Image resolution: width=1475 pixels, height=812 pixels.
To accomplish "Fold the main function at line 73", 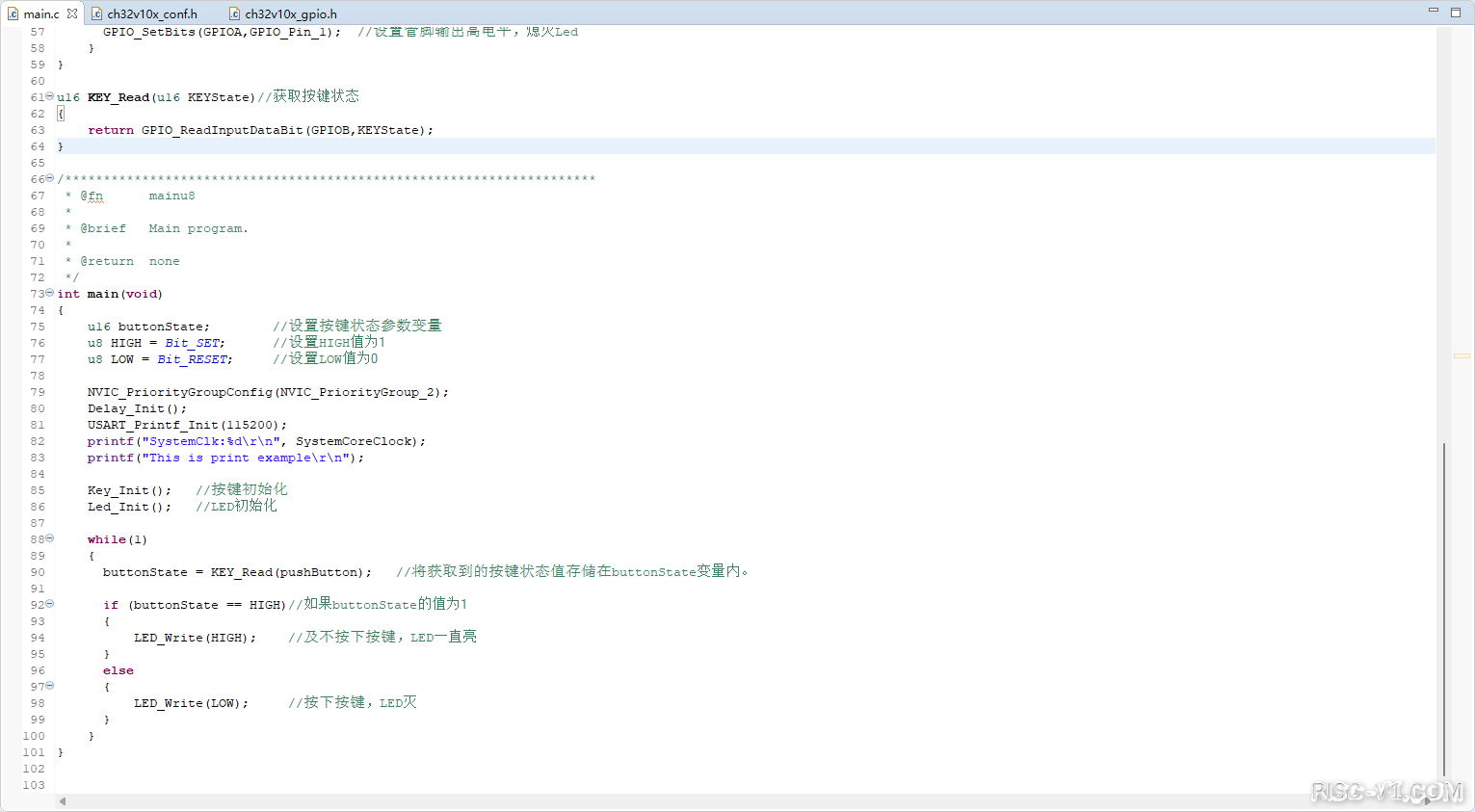I will click(x=50, y=293).
